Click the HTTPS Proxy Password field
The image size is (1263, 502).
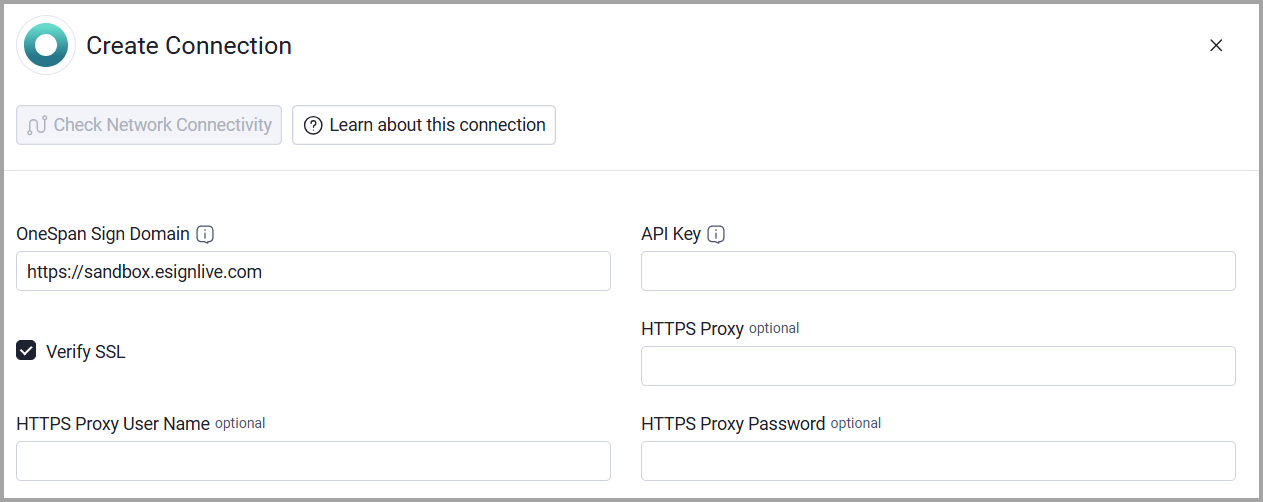(x=938, y=461)
